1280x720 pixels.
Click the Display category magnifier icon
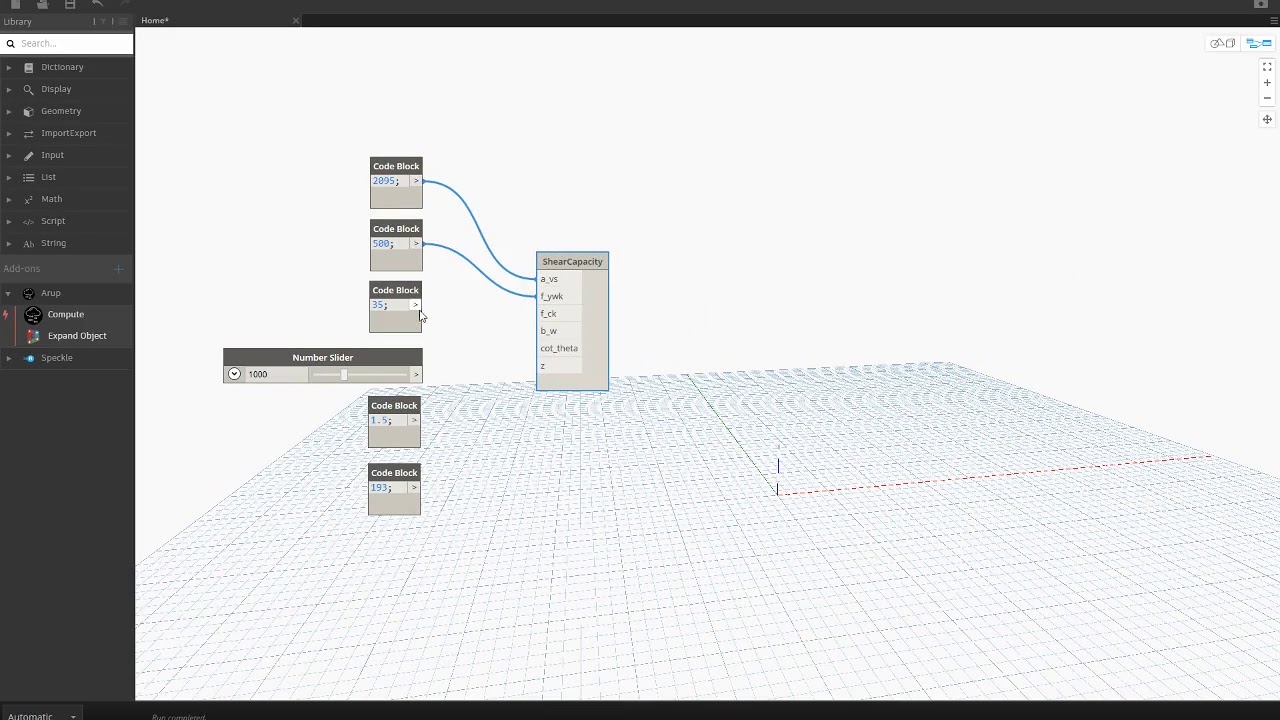(x=28, y=89)
